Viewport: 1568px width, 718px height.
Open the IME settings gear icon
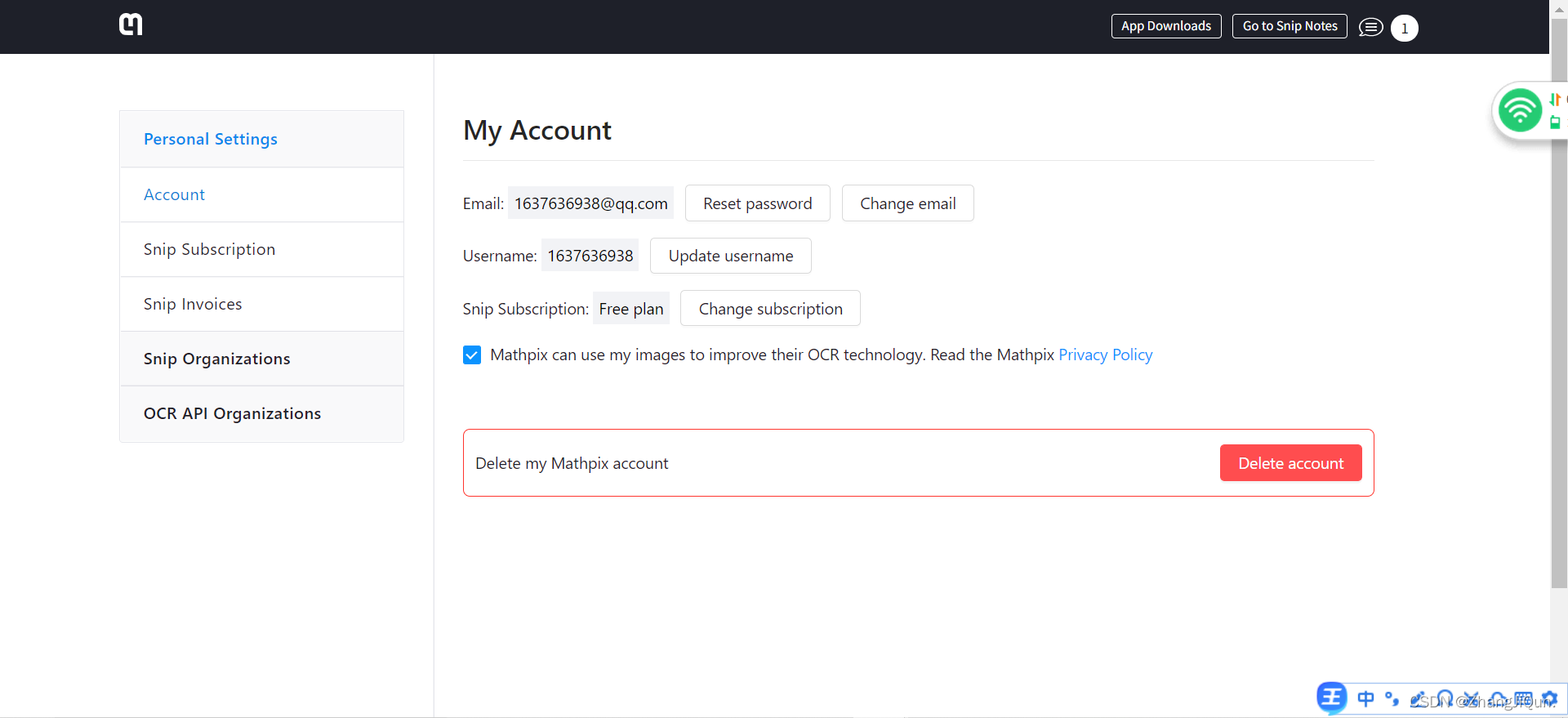1549,698
